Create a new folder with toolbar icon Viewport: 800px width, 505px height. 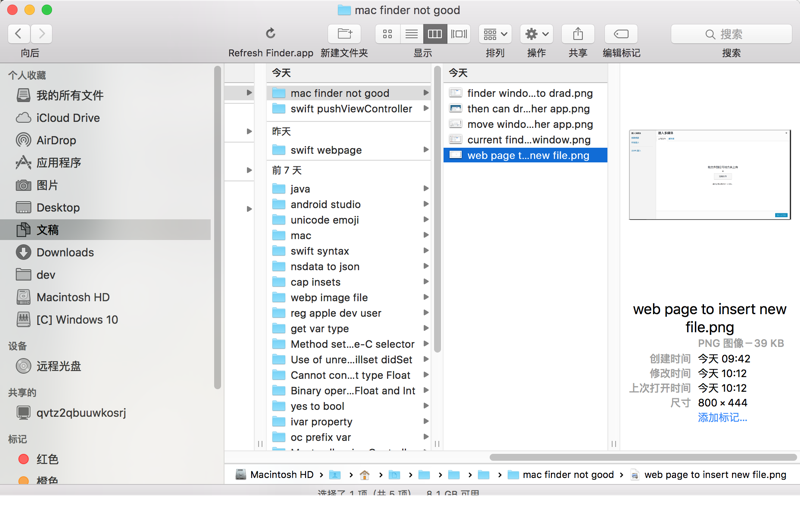[x=344, y=34]
